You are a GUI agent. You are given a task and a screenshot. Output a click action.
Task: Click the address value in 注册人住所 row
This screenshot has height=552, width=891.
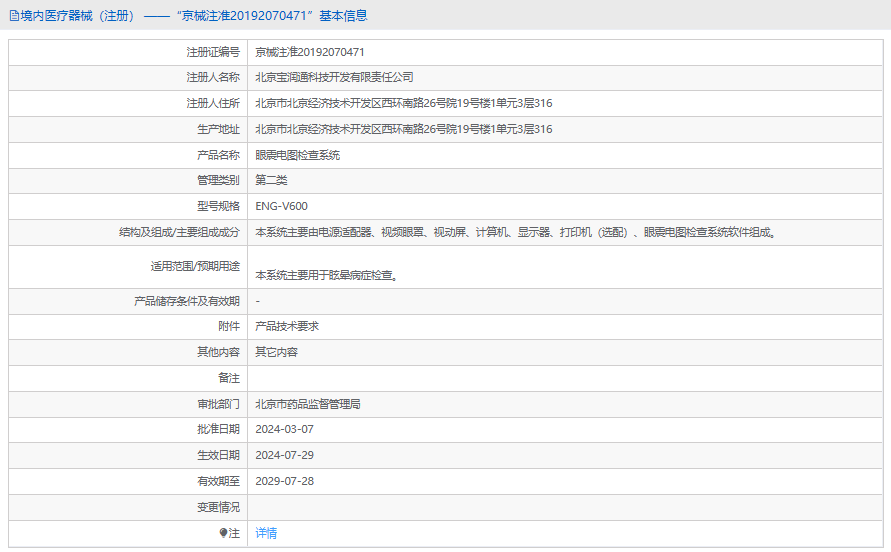coord(403,103)
